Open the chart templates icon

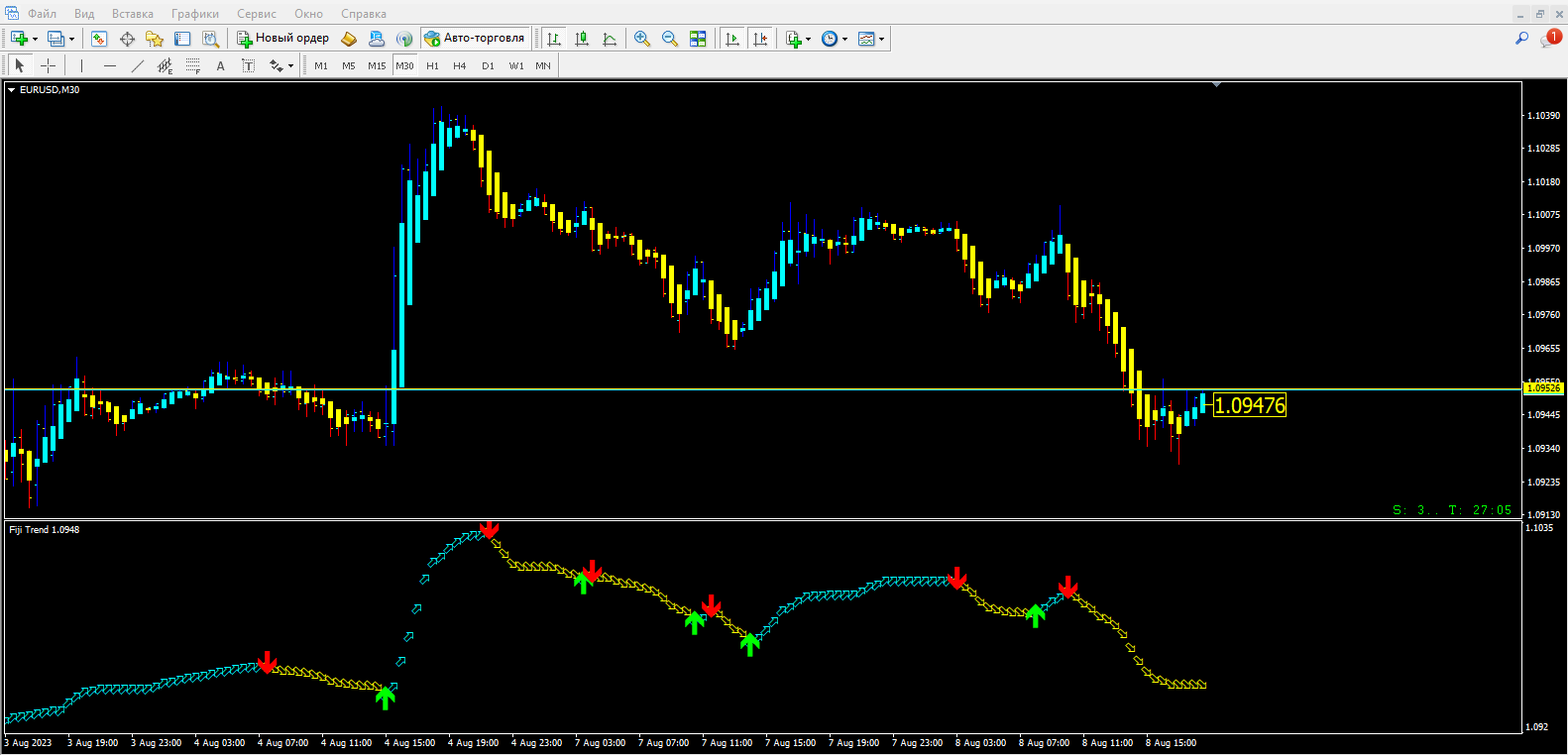tap(866, 39)
